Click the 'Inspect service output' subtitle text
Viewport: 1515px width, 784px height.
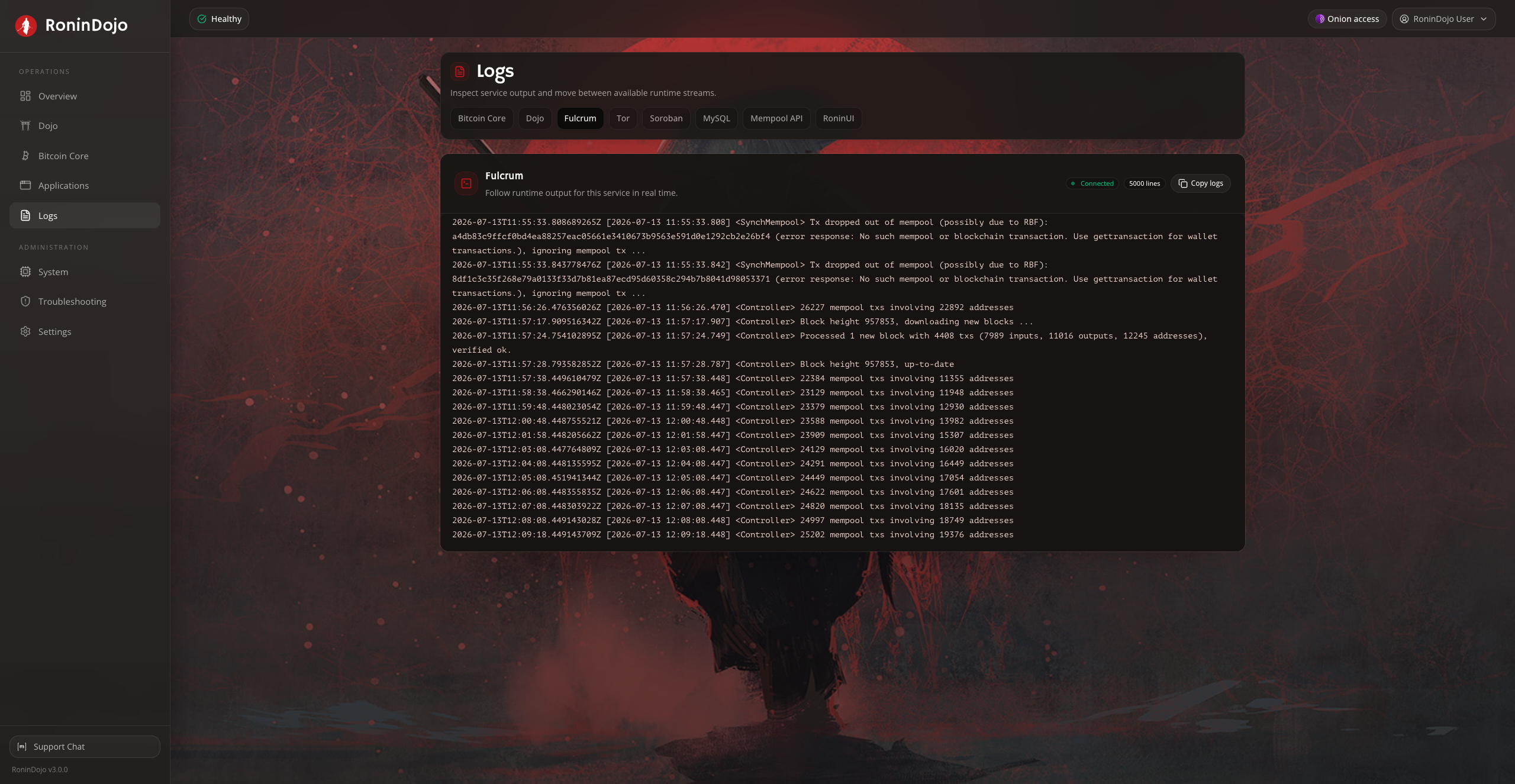click(x=583, y=93)
